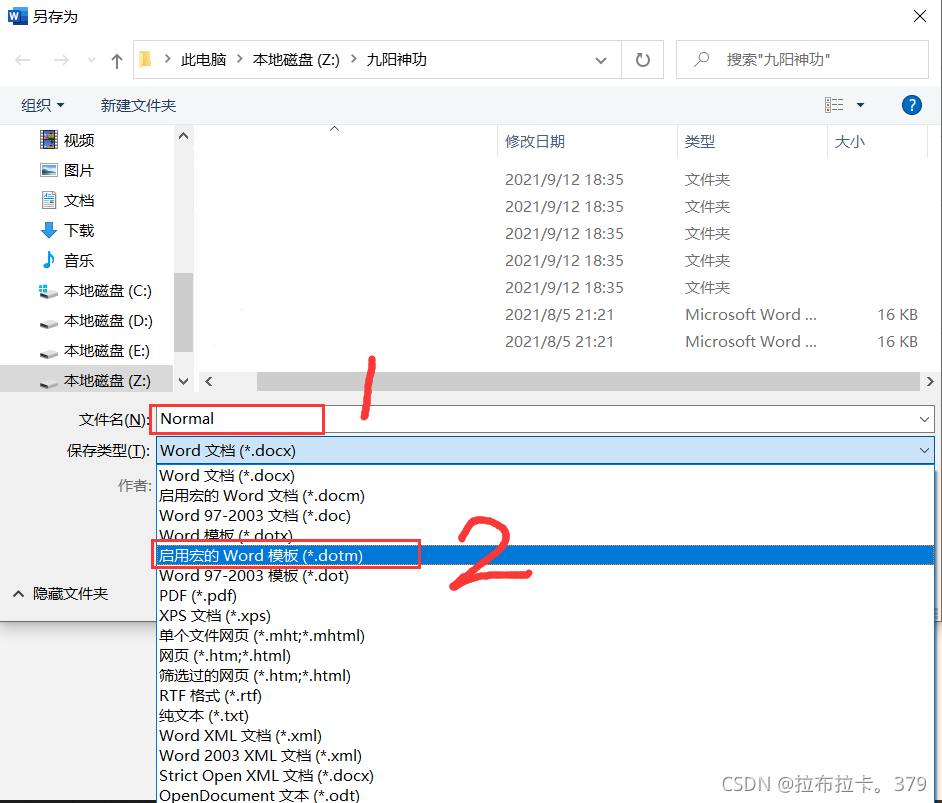
Task: Choose 筛选过的网页 (*.htm;*.html)
Action: [545, 675]
